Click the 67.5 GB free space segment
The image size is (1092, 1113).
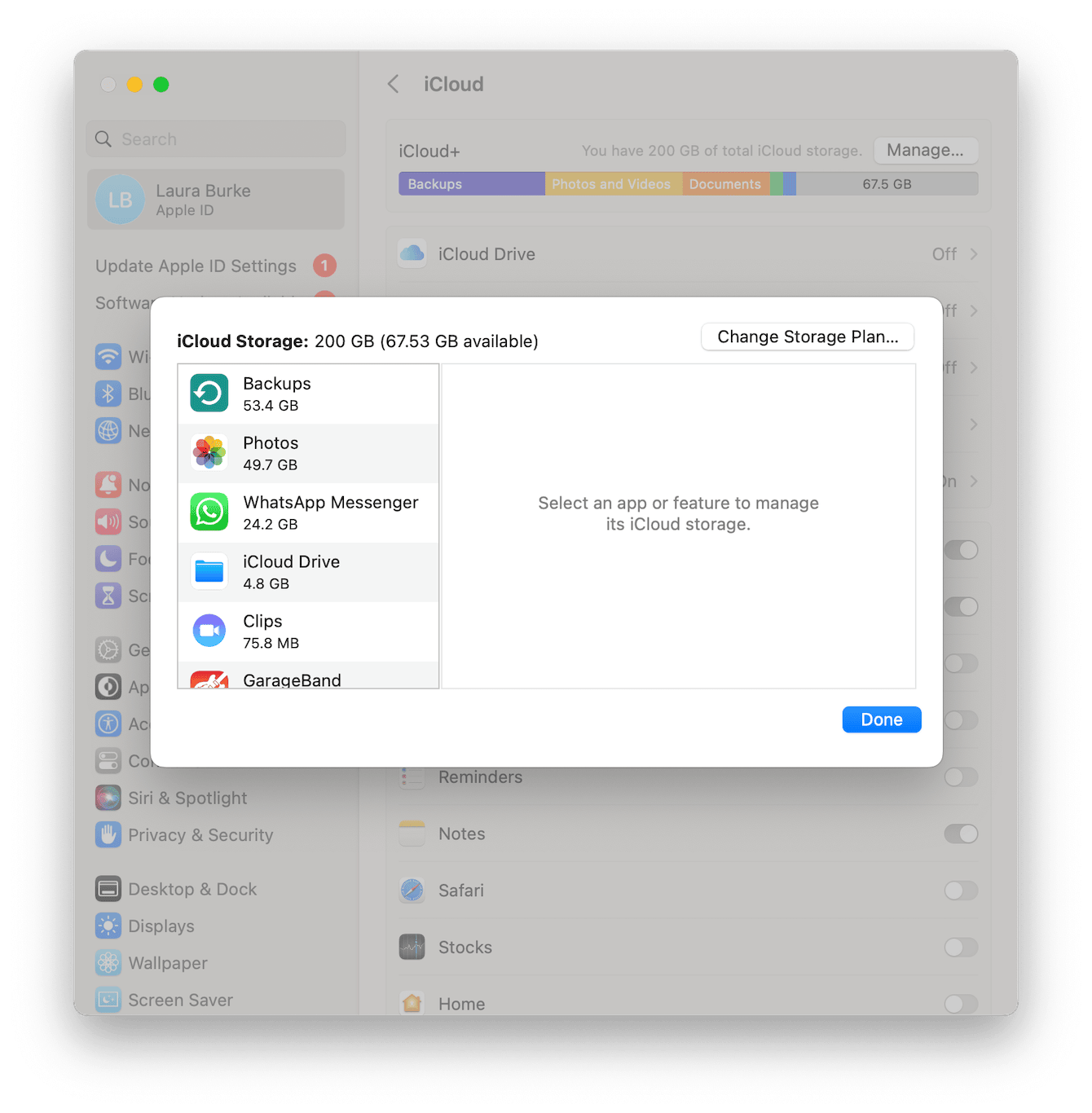coord(887,184)
